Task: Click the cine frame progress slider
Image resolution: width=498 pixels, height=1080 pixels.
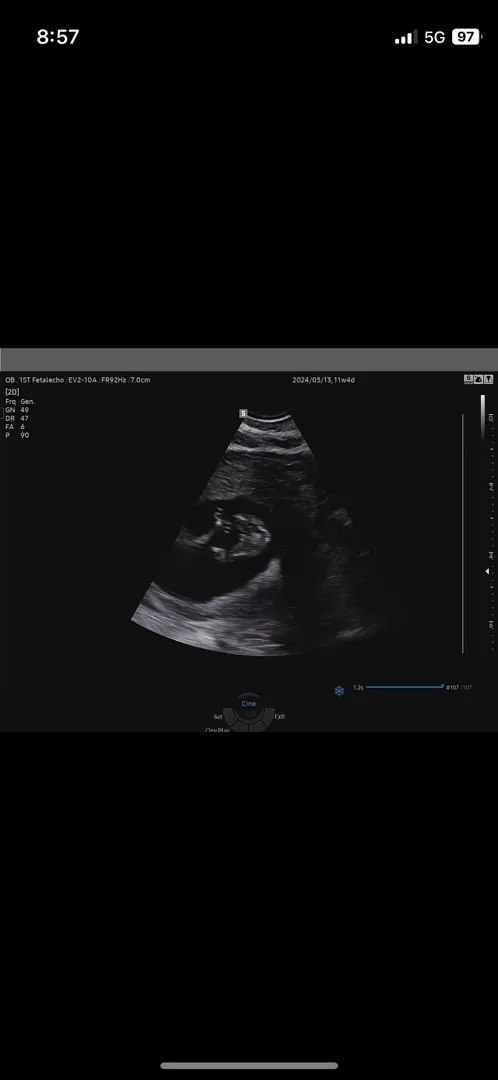Action: coord(404,687)
